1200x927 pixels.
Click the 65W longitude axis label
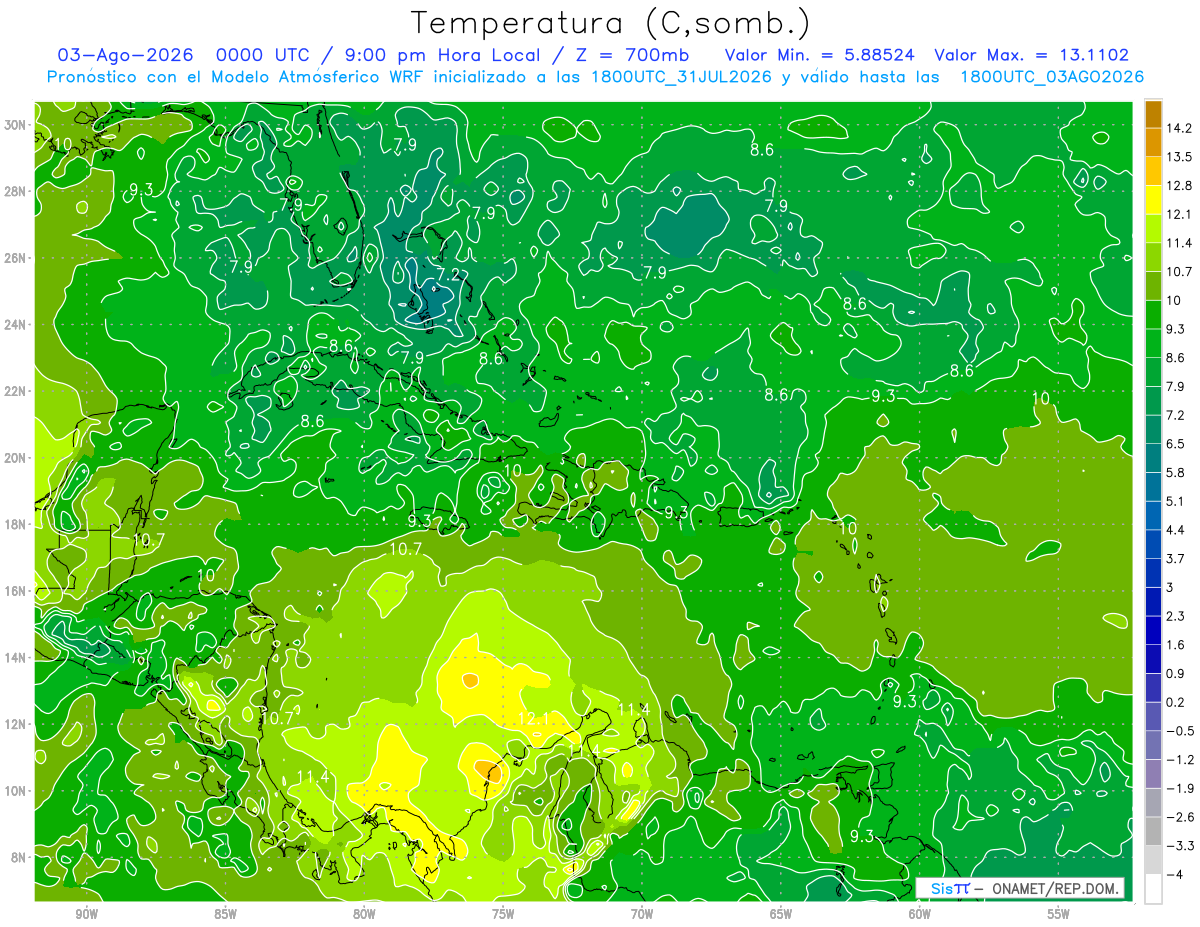tap(781, 914)
